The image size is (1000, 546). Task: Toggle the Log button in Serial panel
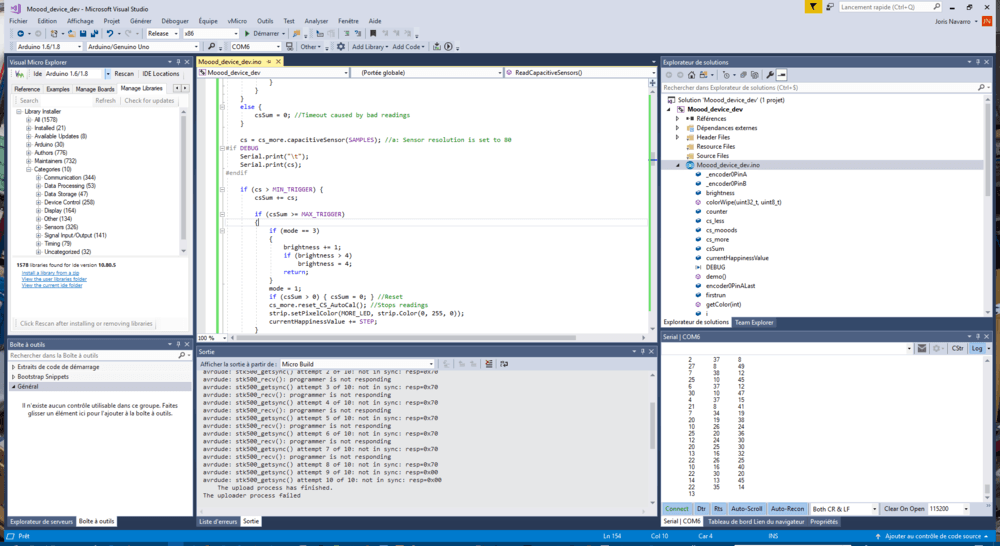pyautogui.click(x=977, y=348)
